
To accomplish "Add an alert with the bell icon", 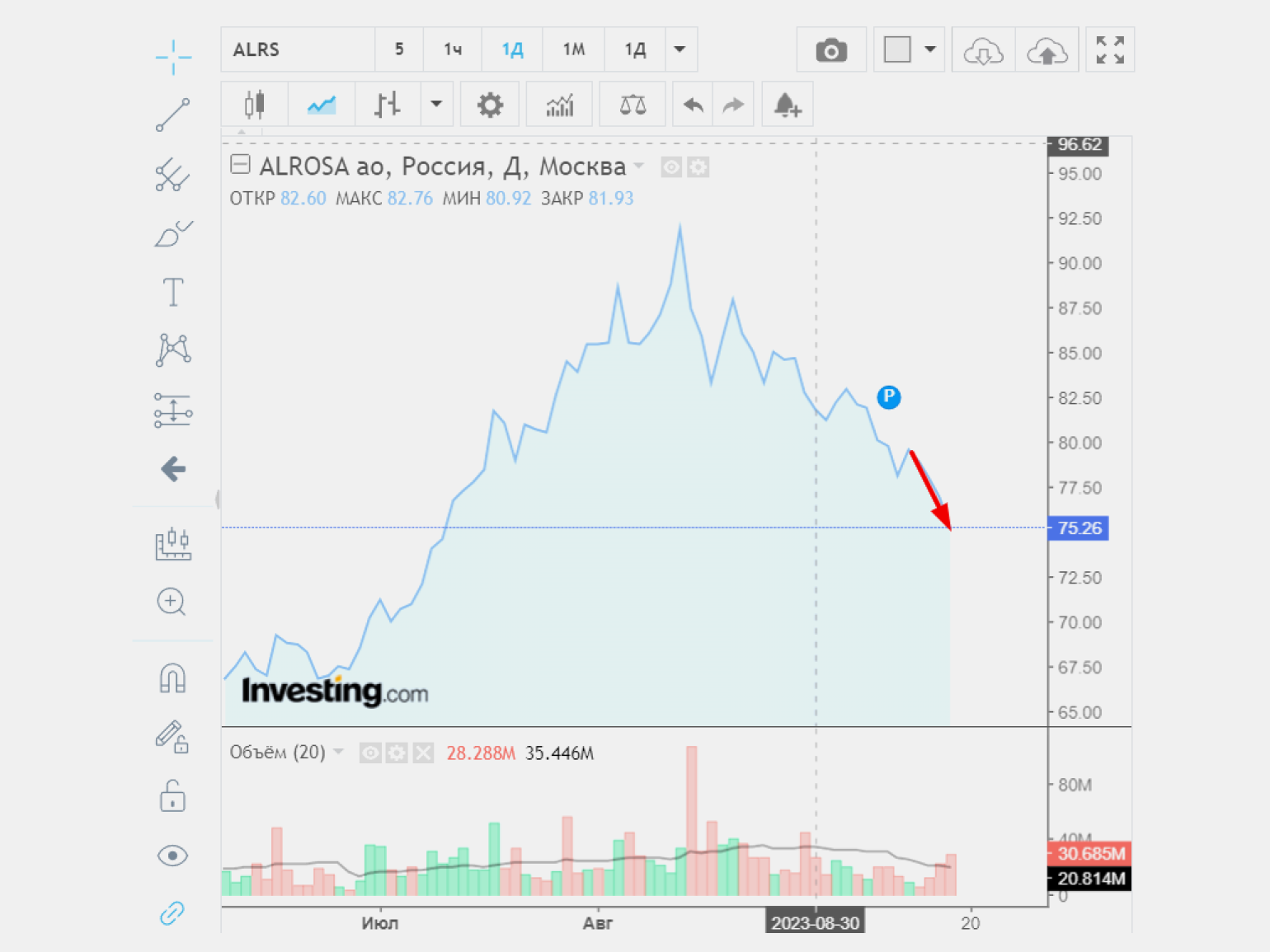I will pos(787,105).
